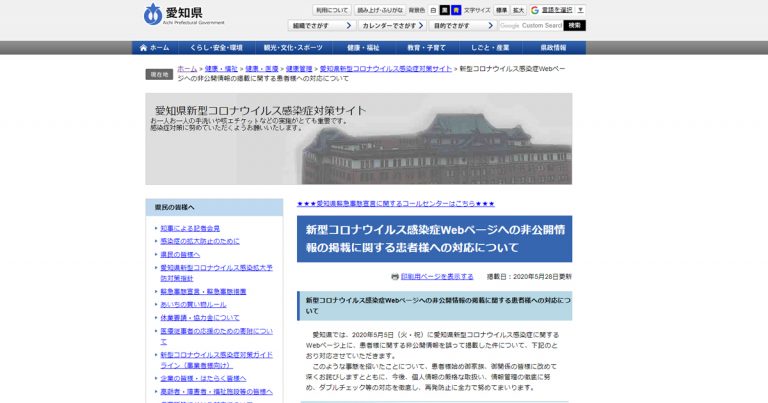The image size is (768, 403).
Task: Open しごと・産業 nav tab
Action: pyautogui.click(x=490, y=47)
